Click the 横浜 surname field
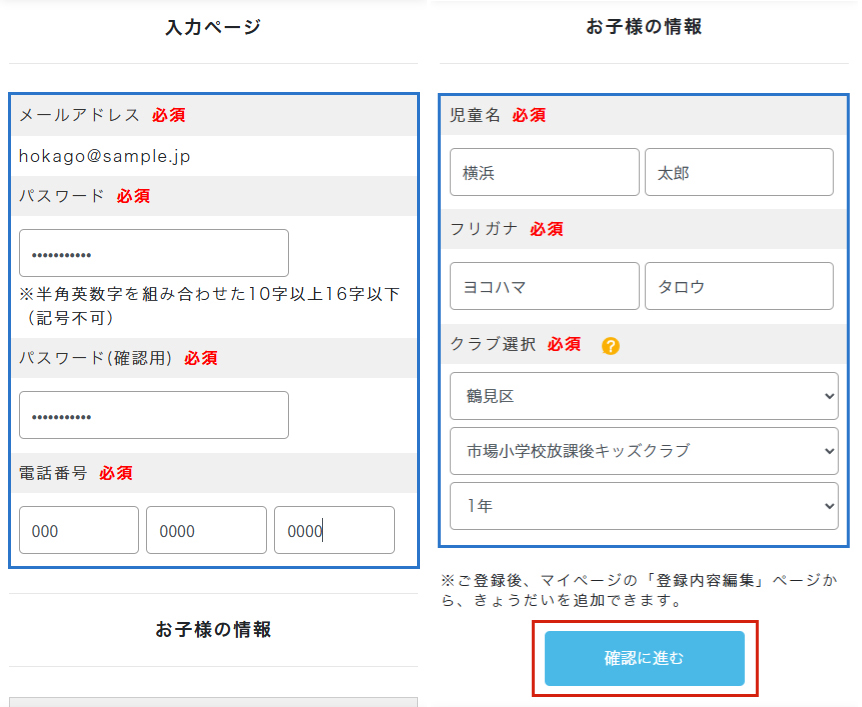This screenshot has width=862, height=707. coord(544,172)
